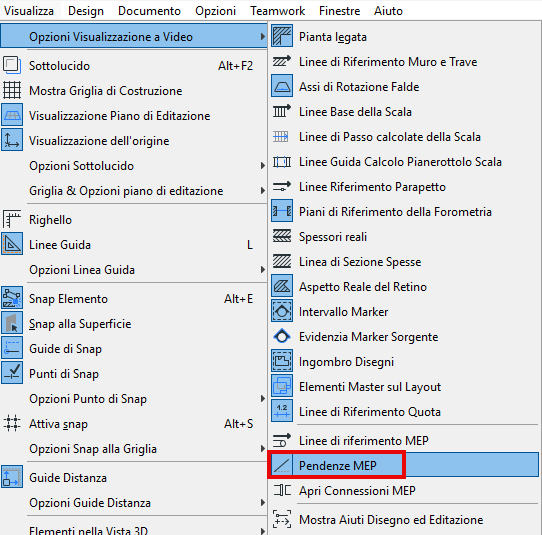Screen dimensions: 542x535
Task: Toggle Linee Guida menu entry
Action: point(134,244)
